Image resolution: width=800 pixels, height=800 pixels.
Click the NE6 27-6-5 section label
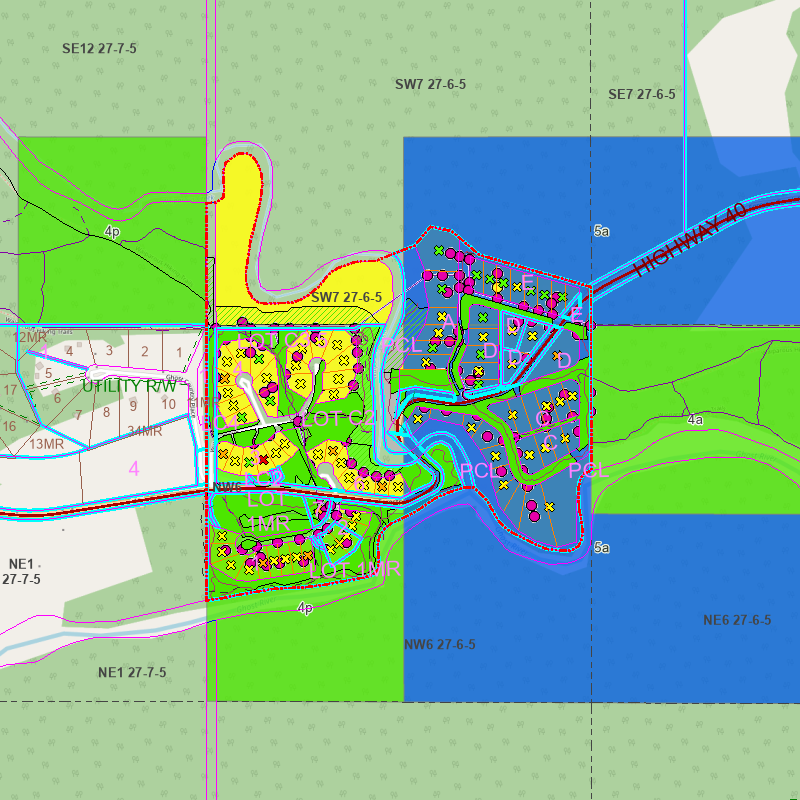point(736,620)
